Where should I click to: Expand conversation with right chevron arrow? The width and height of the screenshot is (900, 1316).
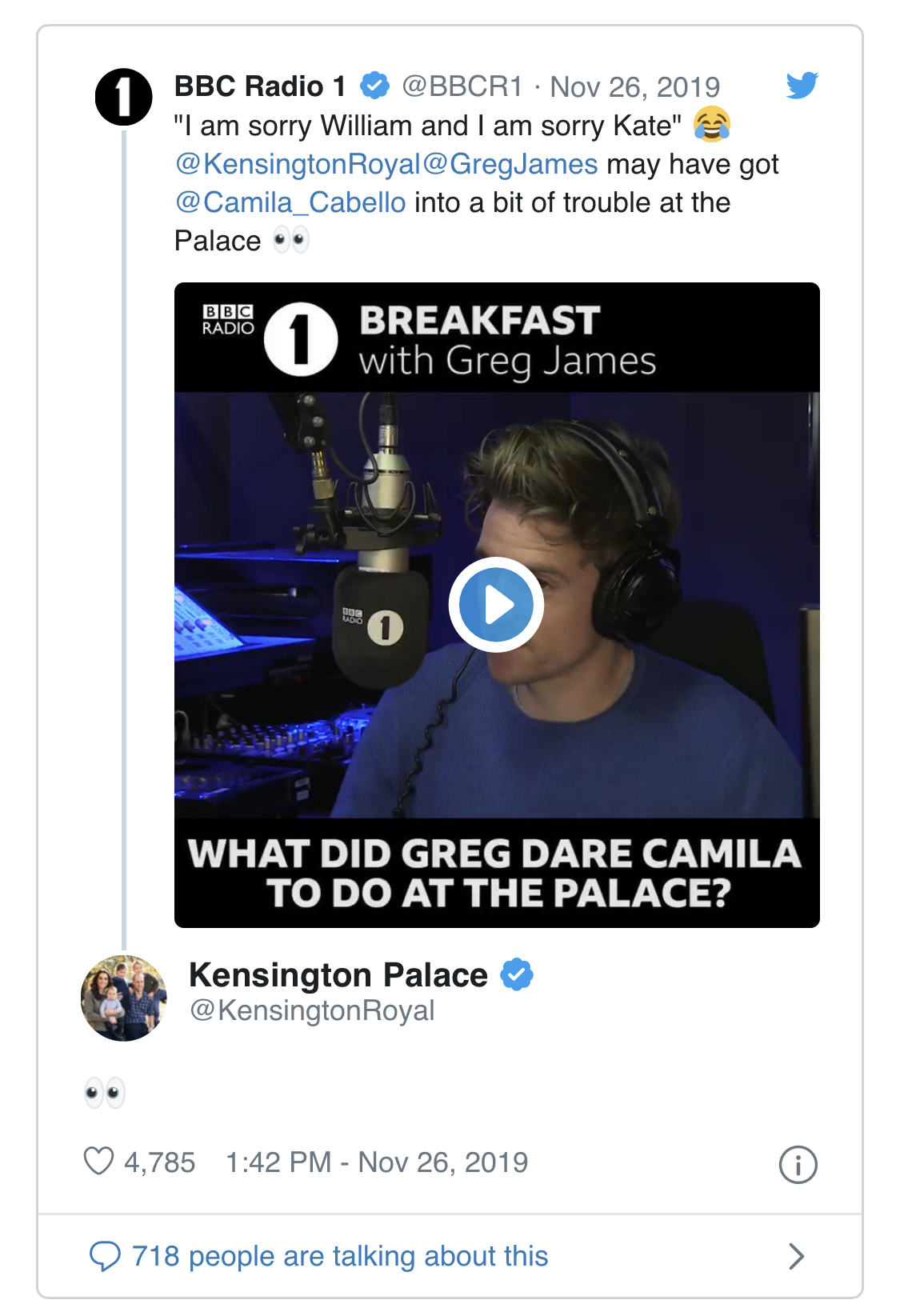796,1256
